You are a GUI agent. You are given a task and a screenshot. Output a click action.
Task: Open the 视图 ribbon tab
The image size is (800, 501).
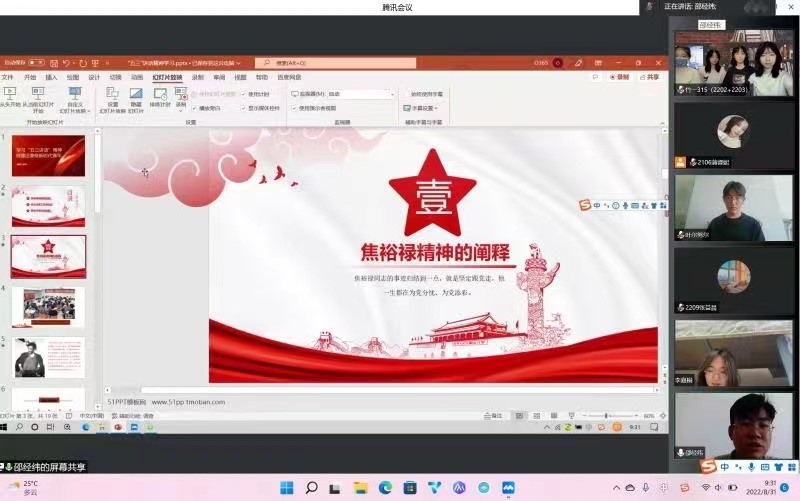tap(240, 77)
